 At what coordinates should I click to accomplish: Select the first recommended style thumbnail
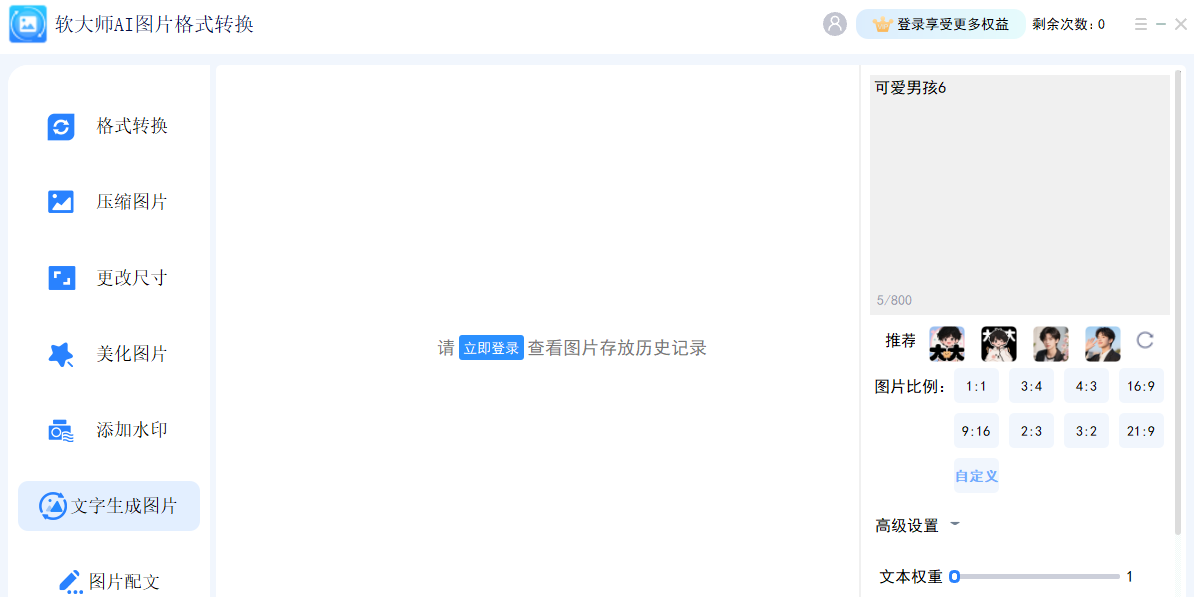coord(946,341)
